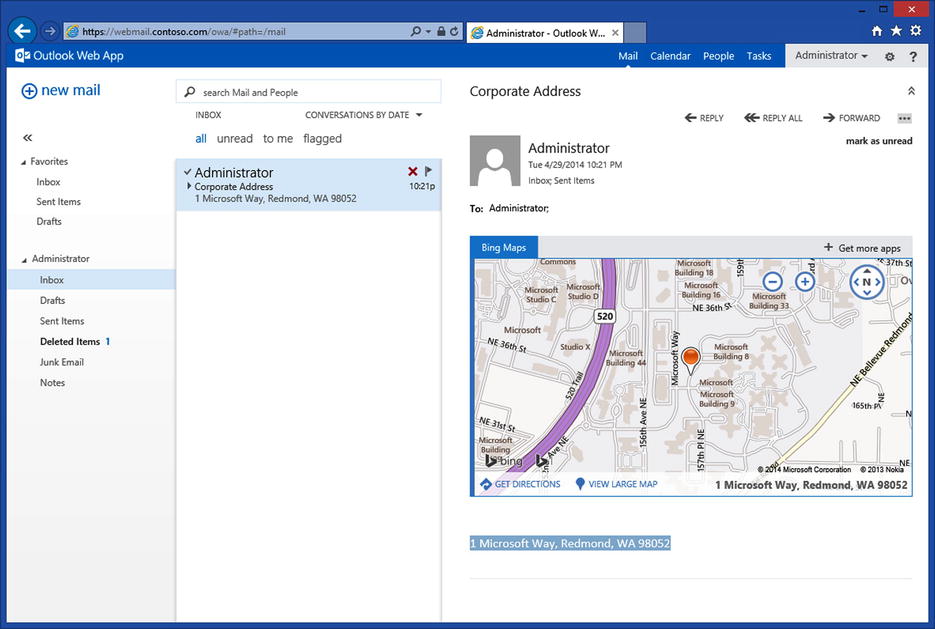Close the Administrator - Outlook tab

click(x=615, y=33)
